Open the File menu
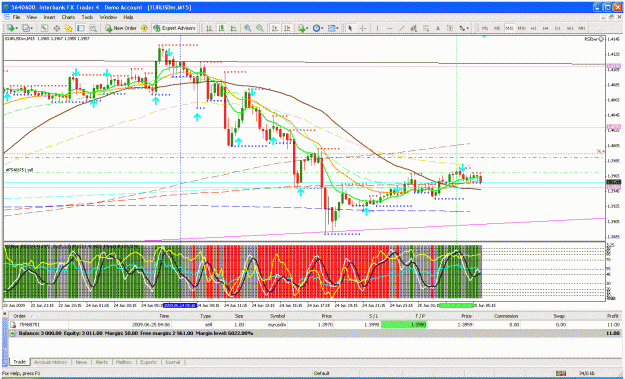 tap(16, 18)
